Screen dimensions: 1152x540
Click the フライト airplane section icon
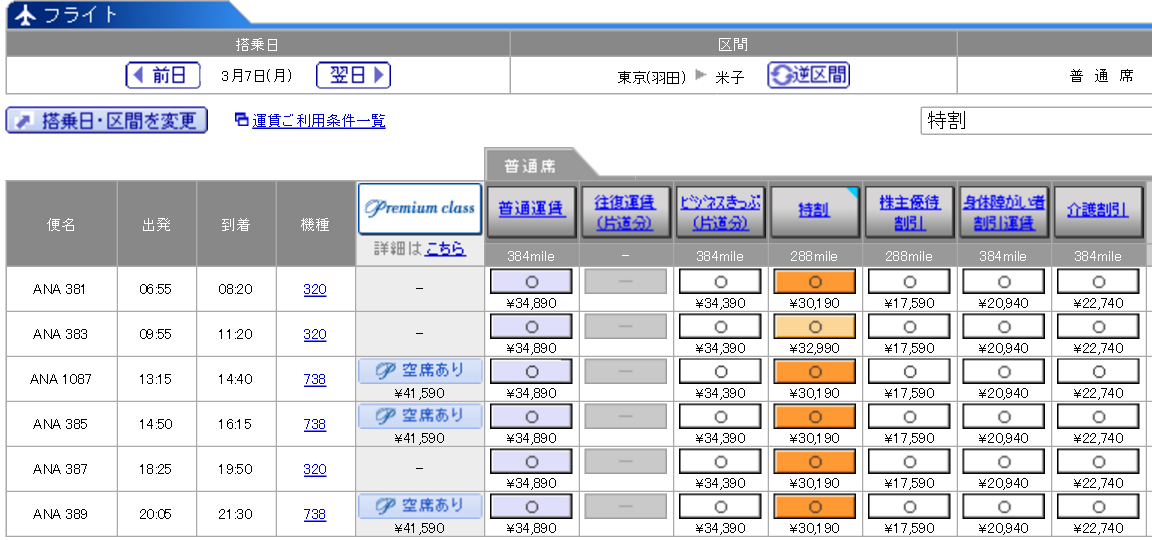tap(26, 15)
